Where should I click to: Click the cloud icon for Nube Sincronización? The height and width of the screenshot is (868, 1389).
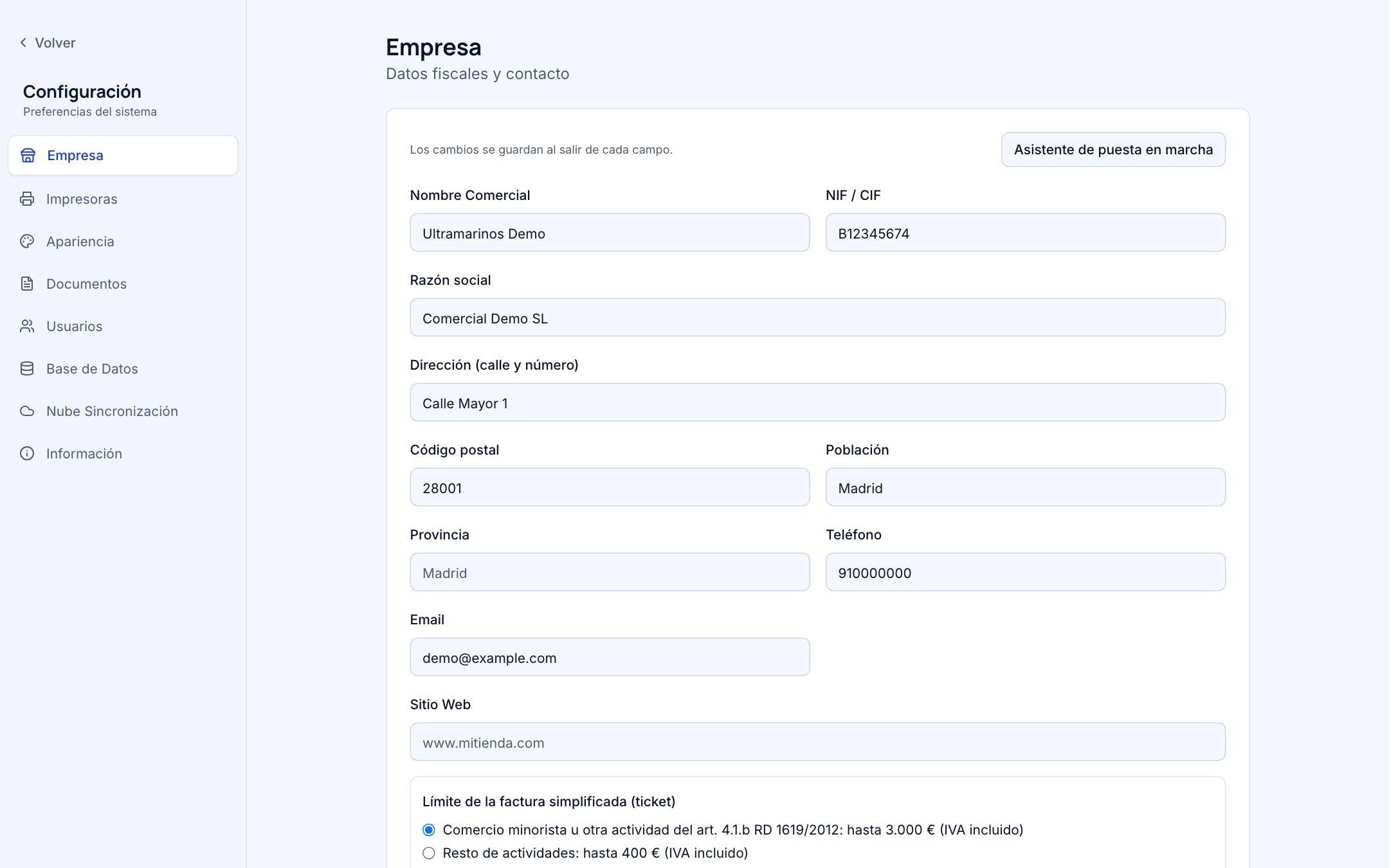(27, 411)
